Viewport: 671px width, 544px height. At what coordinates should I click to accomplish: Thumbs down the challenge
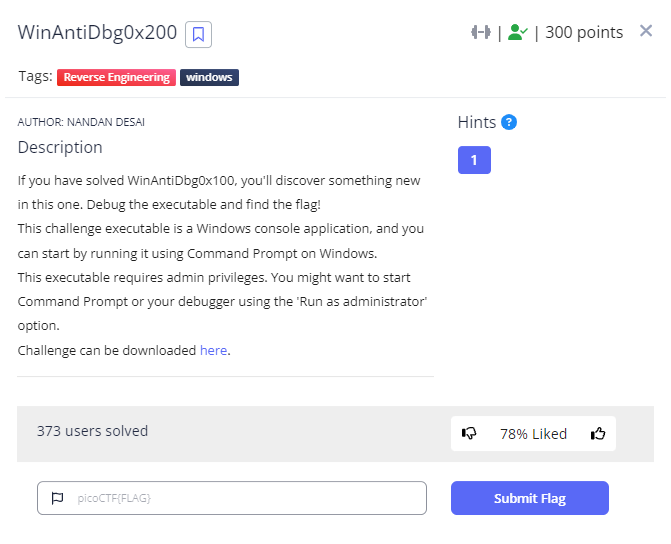pos(469,433)
